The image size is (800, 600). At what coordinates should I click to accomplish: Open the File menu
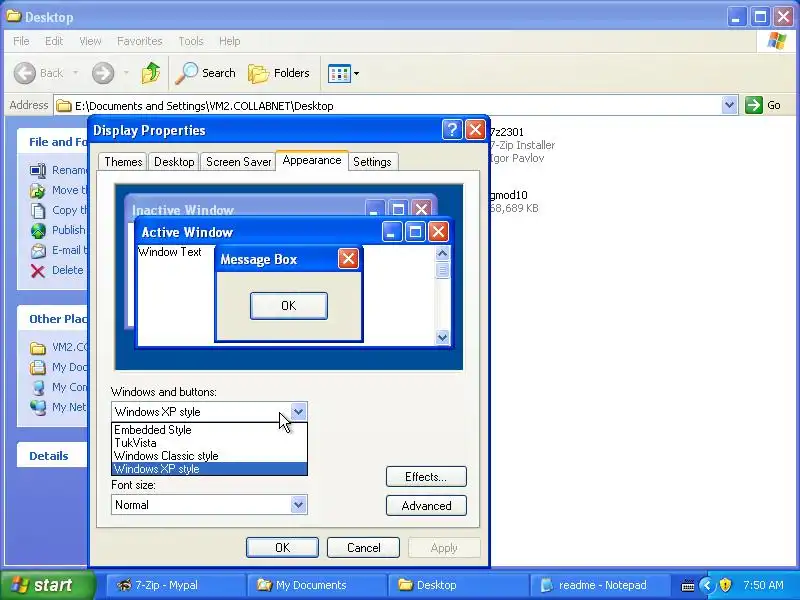pyautogui.click(x=21, y=41)
